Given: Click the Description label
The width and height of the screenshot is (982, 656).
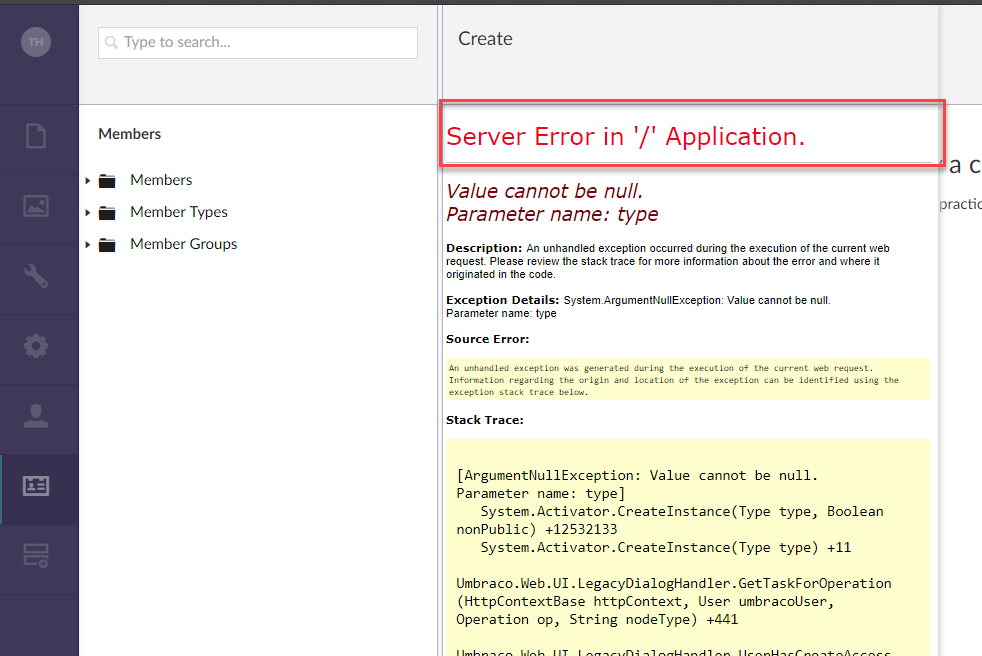Looking at the screenshot, I should click(483, 248).
